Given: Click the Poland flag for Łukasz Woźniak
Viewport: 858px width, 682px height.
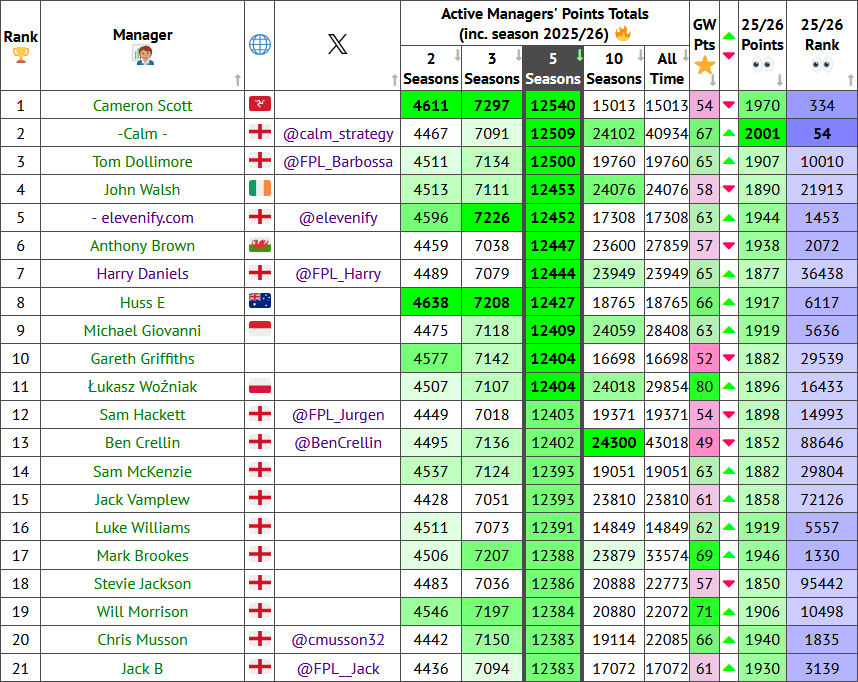Looking at the screenshot, I should click(x=260, y=385).
